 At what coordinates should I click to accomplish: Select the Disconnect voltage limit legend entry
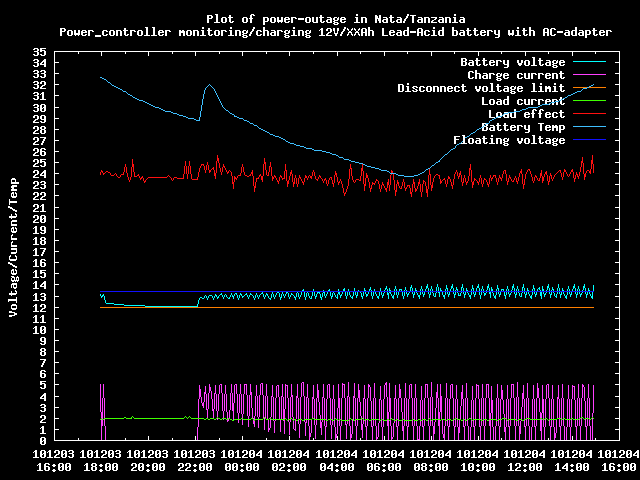click(481, 88)
